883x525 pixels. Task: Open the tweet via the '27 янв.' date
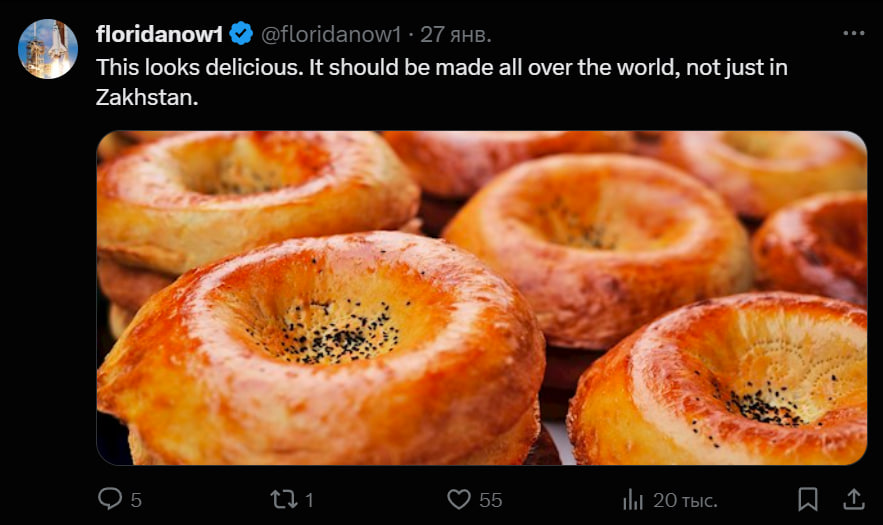[455, 34]
